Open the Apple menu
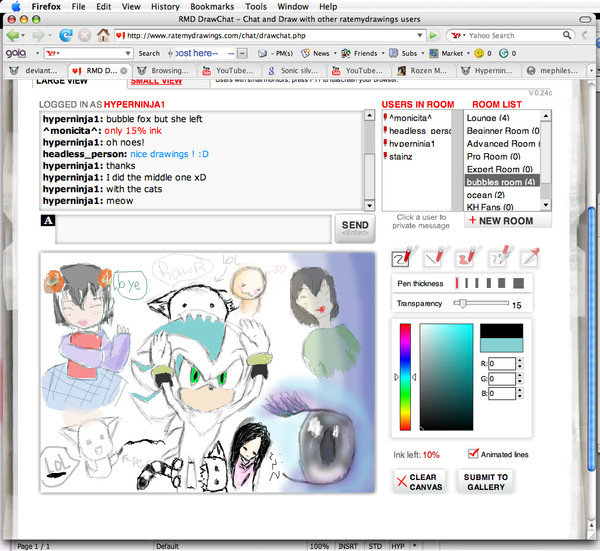The height and width of the screenshot is (551, 600). pos(16,7)
